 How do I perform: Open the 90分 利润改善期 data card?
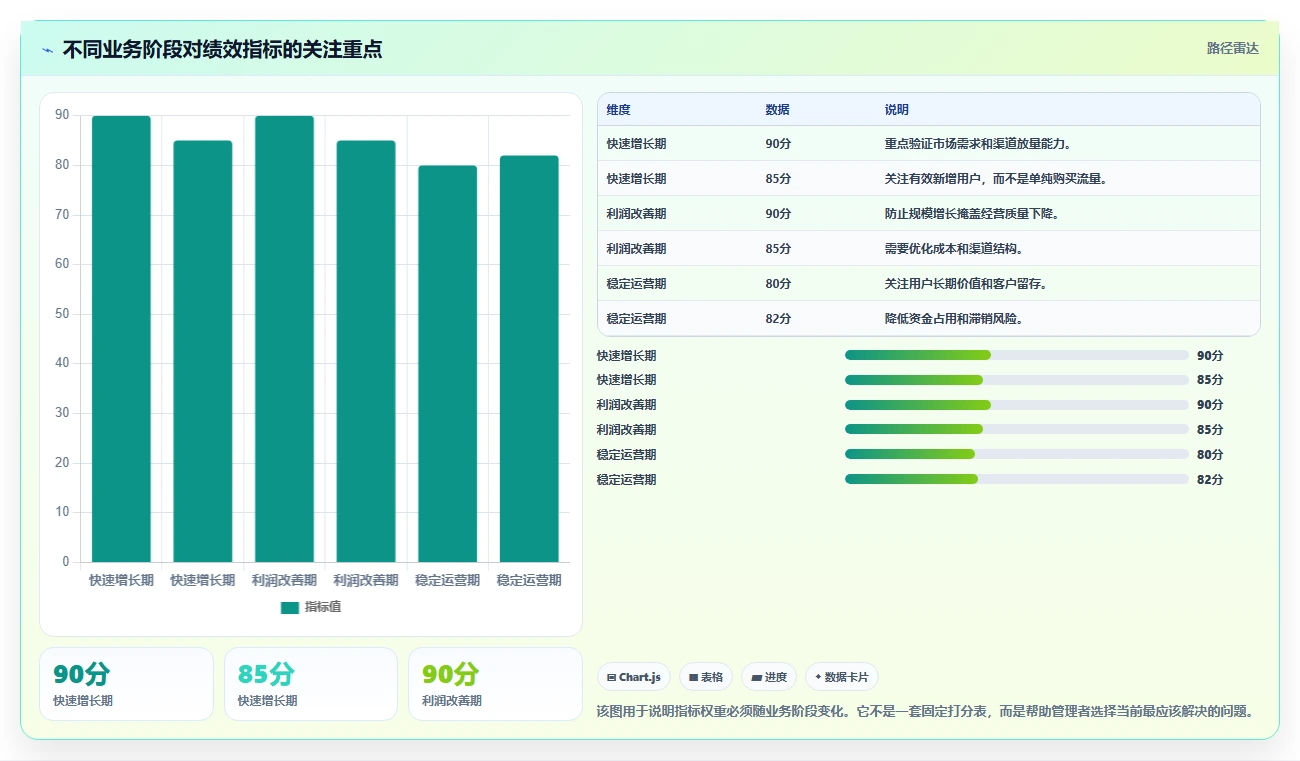click(495, 684)
